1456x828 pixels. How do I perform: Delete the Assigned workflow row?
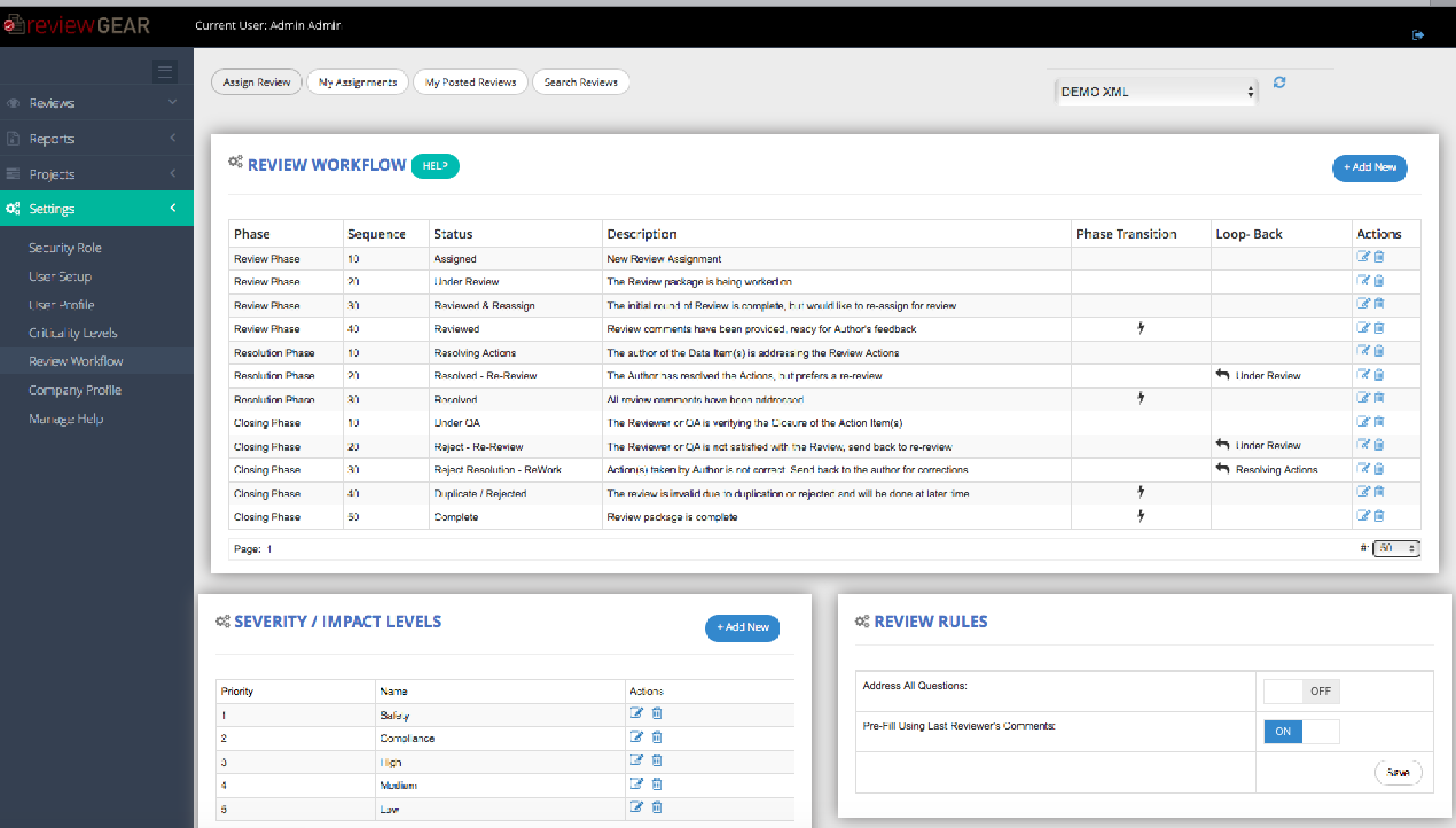click(x=1379, y=256)
